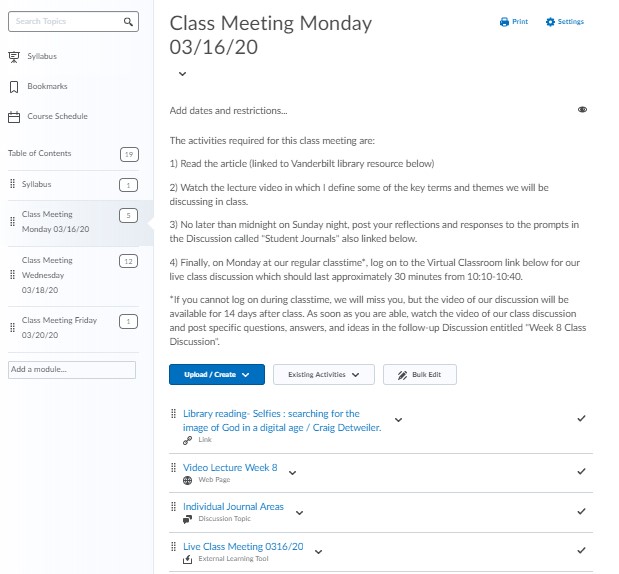Toggle completion checkmark for Live Class Meeting
The width and height of the screenshot is (619, 574).
pos(581,550)
